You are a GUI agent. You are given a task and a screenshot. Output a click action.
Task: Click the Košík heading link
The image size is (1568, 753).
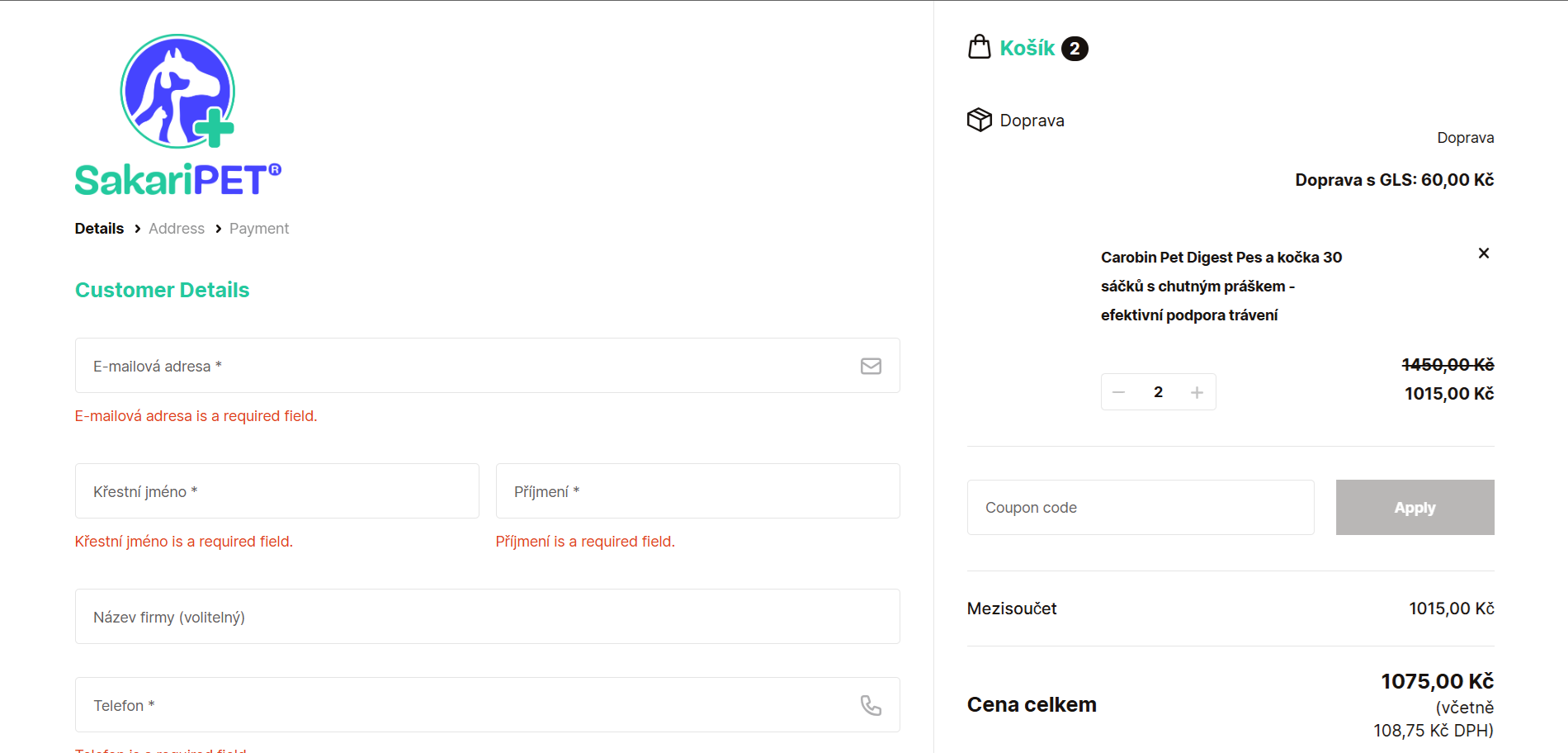pyautogui.click(x=1027, y=48)
